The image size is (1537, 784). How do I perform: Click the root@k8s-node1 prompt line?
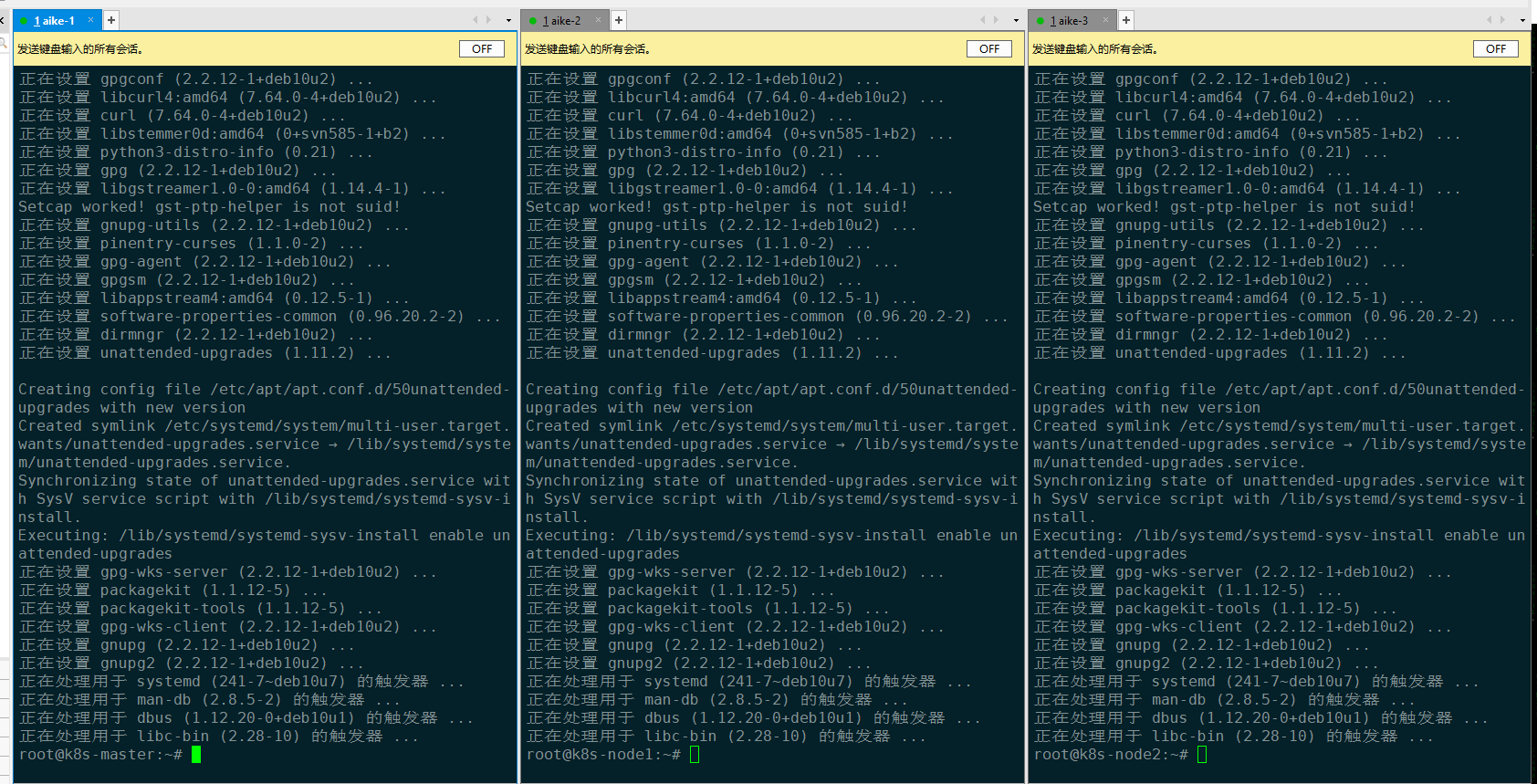pos(612,755)
